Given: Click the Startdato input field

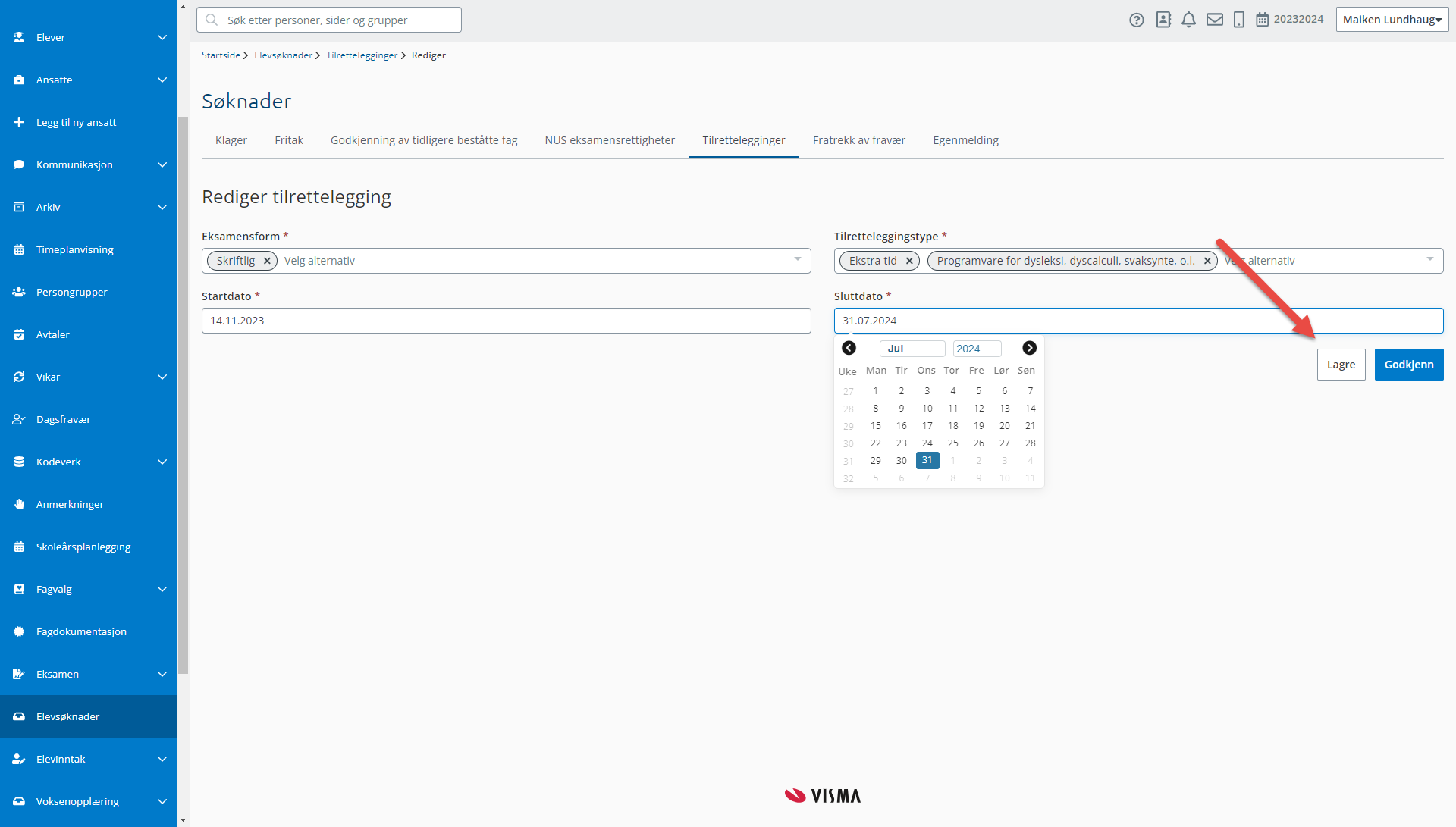Looking at the screenshot, I should 507,321.
